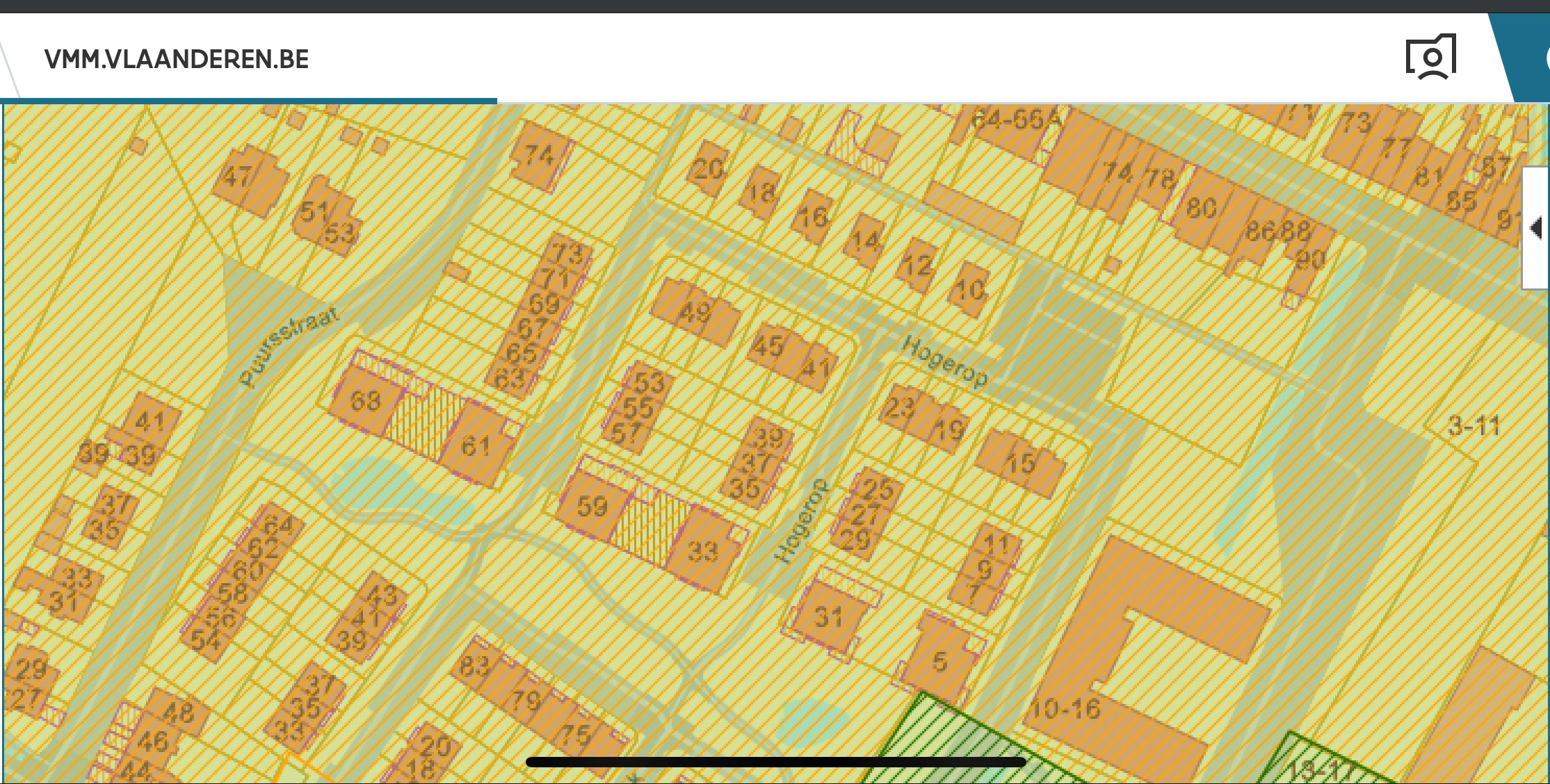Click building parcel number 59
The height and width of the screenshot is (784, 1550).
tap(592, 507)
